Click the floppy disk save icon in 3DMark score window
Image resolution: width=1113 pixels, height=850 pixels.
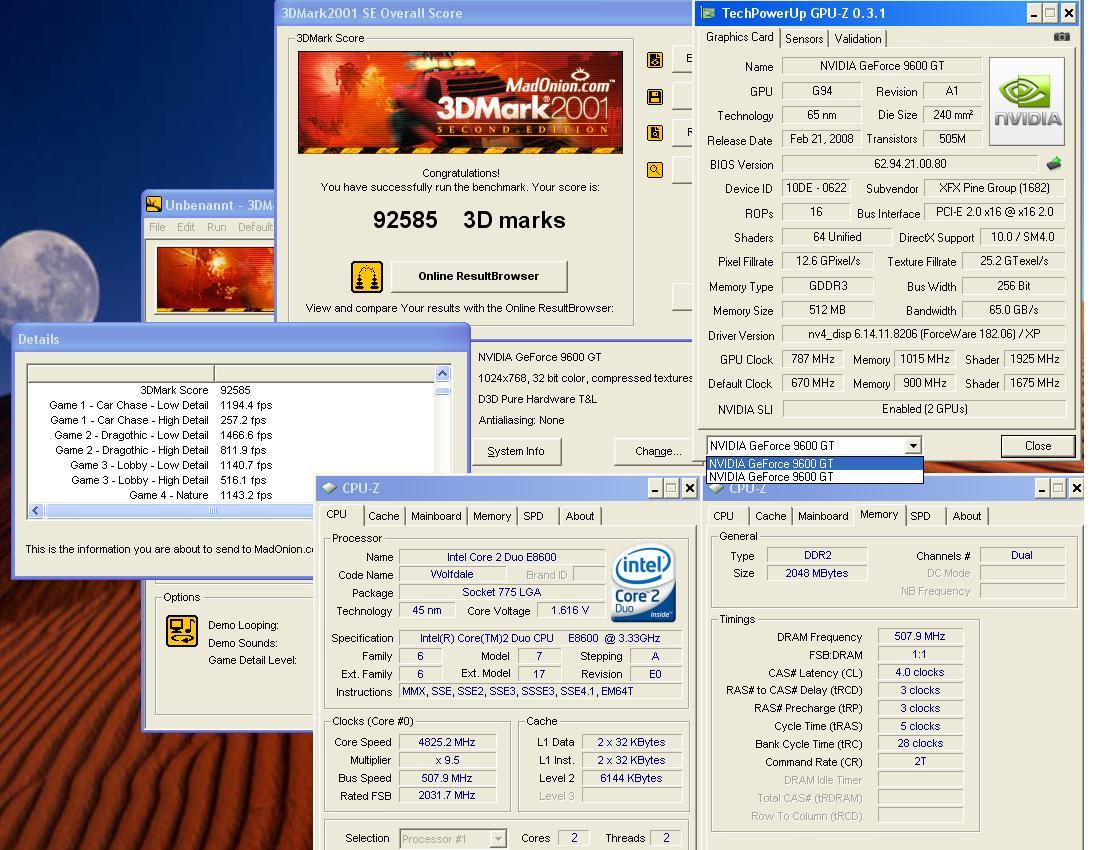coord(655,97)
